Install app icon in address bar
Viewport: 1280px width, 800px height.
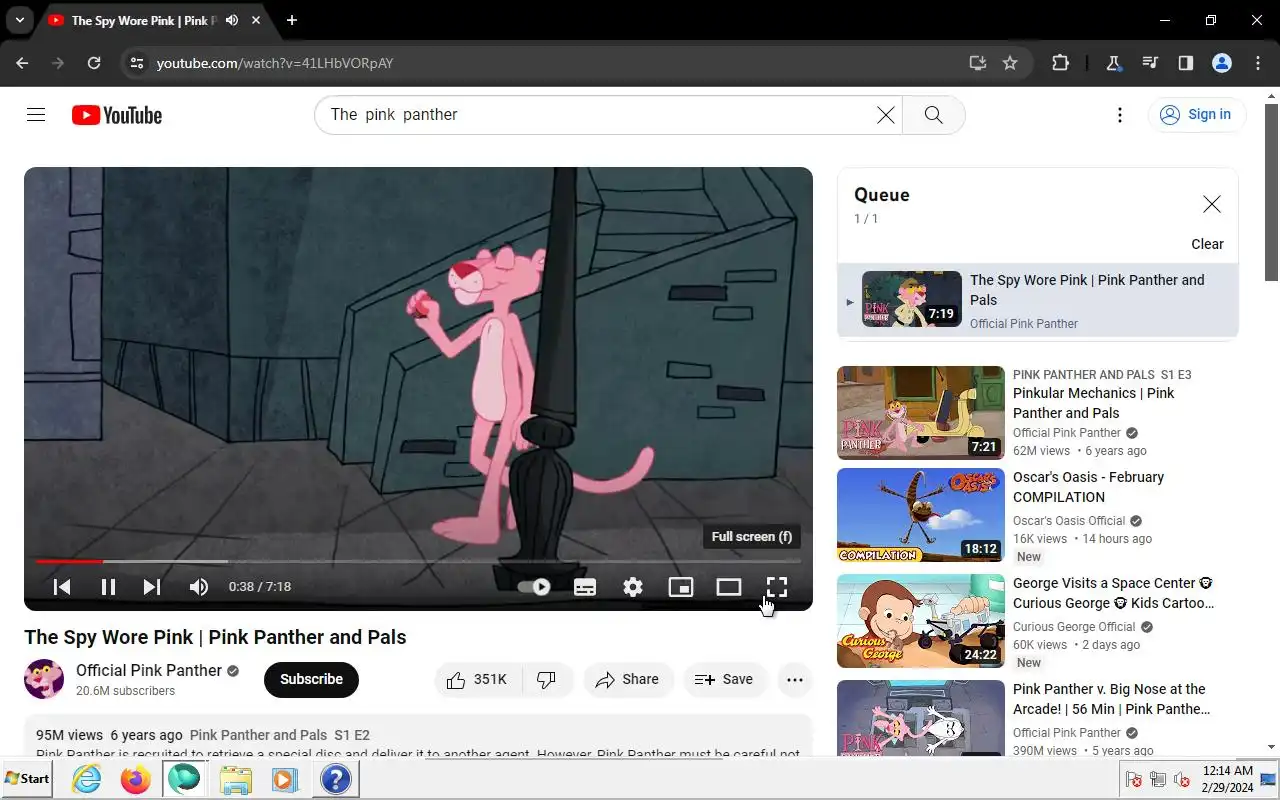(x=978, y=63)
